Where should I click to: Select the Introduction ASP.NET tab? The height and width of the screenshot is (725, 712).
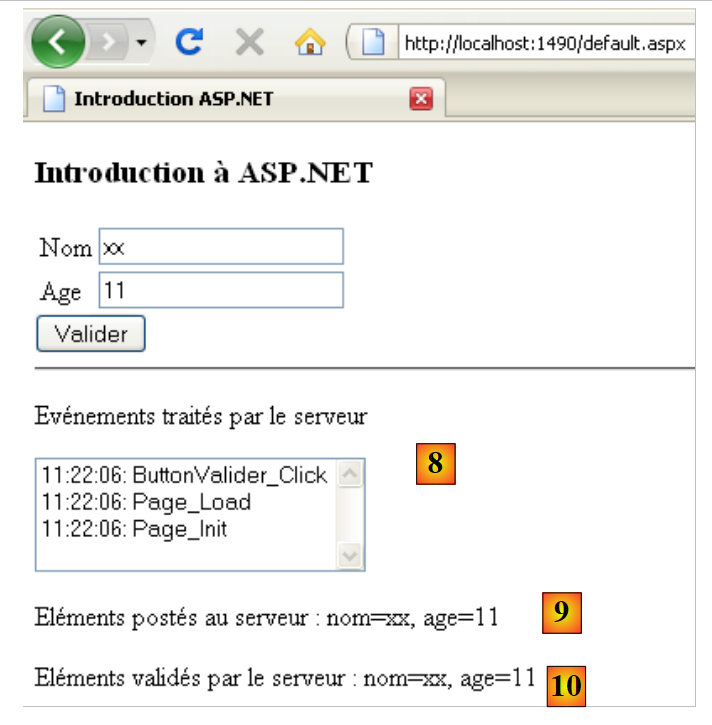coord(172,98)
